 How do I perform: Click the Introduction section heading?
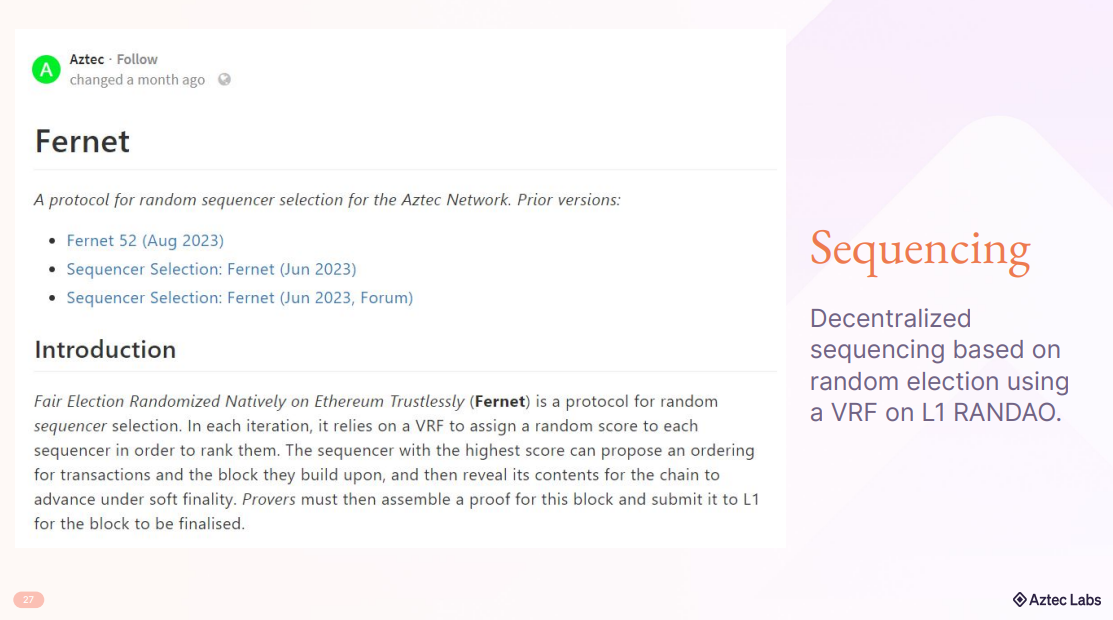pos(105,349)
